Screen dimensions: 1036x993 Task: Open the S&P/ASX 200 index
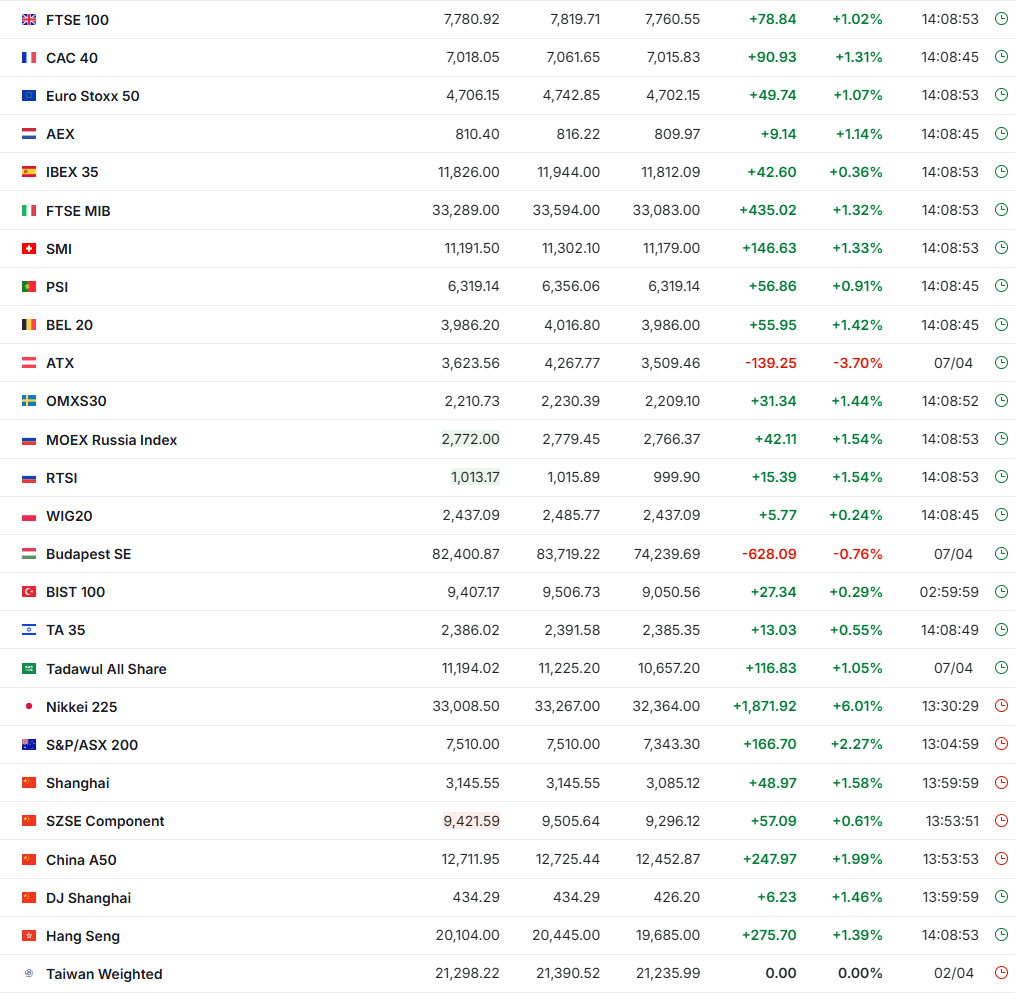point(92,745)
